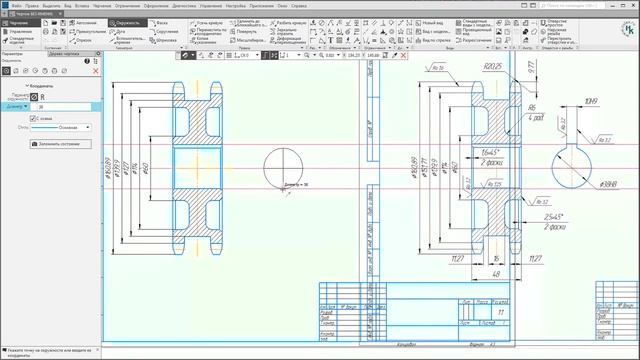Screen dimensions: 640x360
Task: Expand the Правка toolbar group arrow
Action: click(302, 48)
